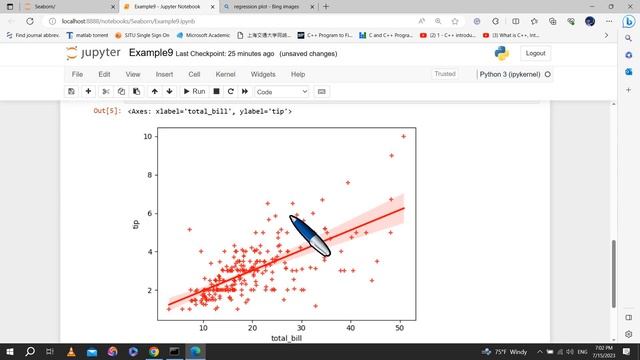Open C++ Program to Fi... bookmark

coord(325,36)
